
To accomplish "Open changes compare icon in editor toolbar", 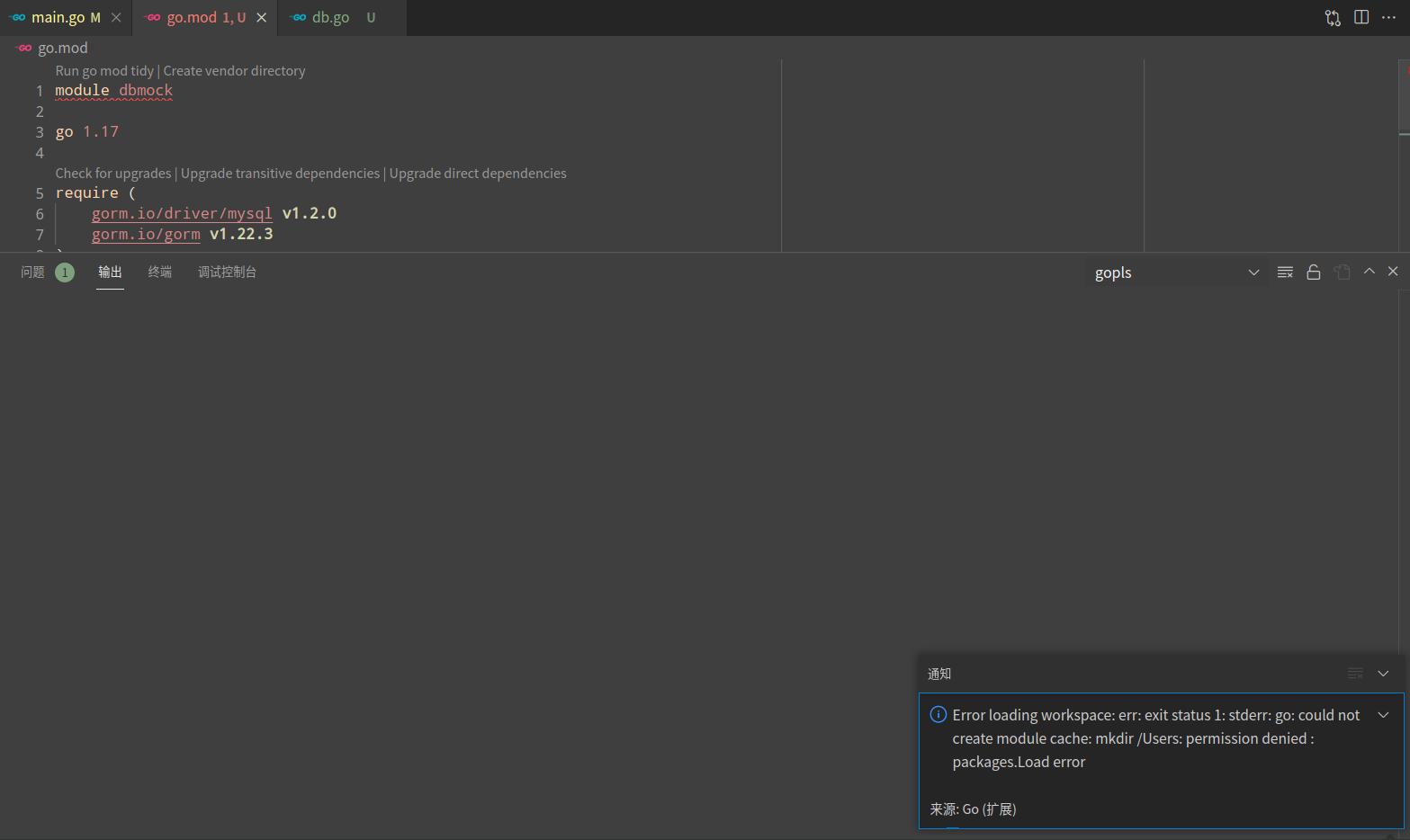I will tap(1333, 17).
